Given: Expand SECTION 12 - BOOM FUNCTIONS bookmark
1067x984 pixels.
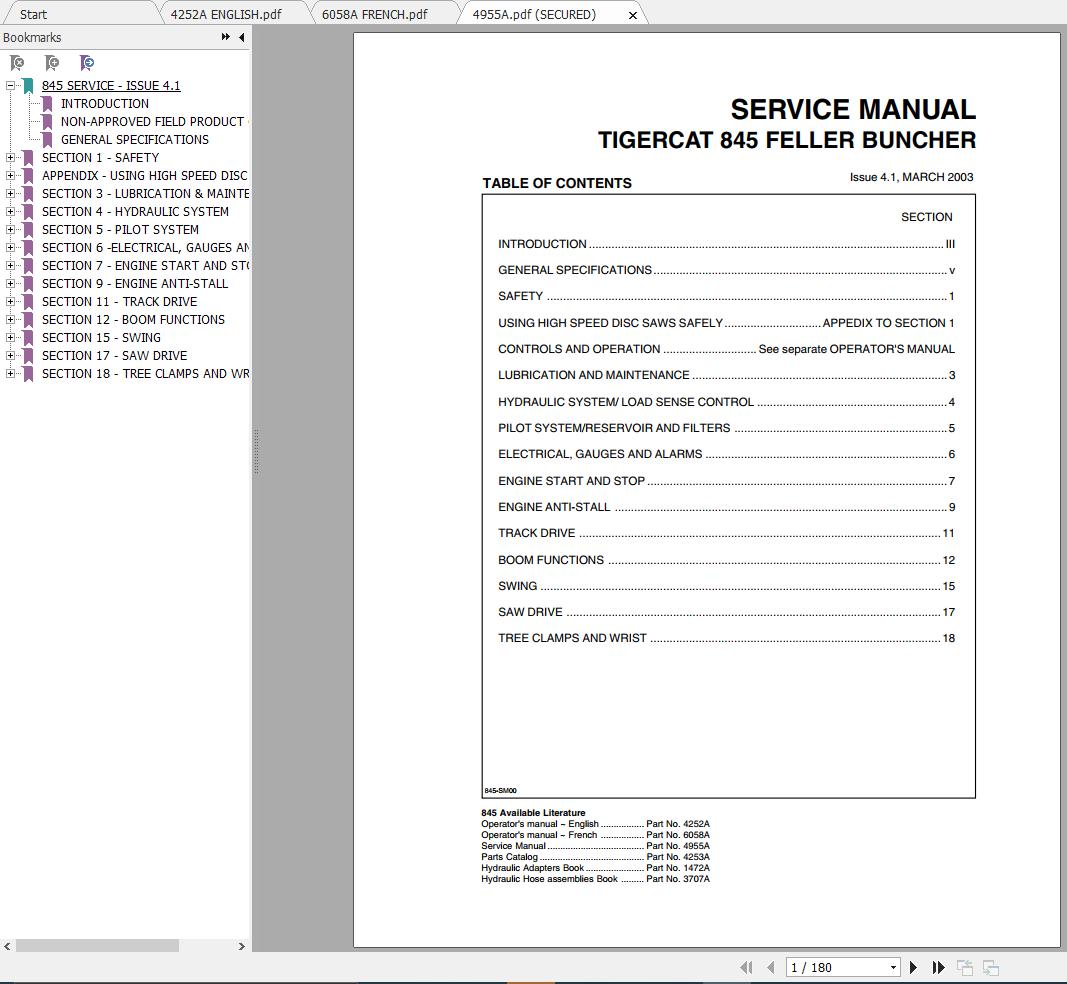Looking at the screenshot, I should [10, 320].
